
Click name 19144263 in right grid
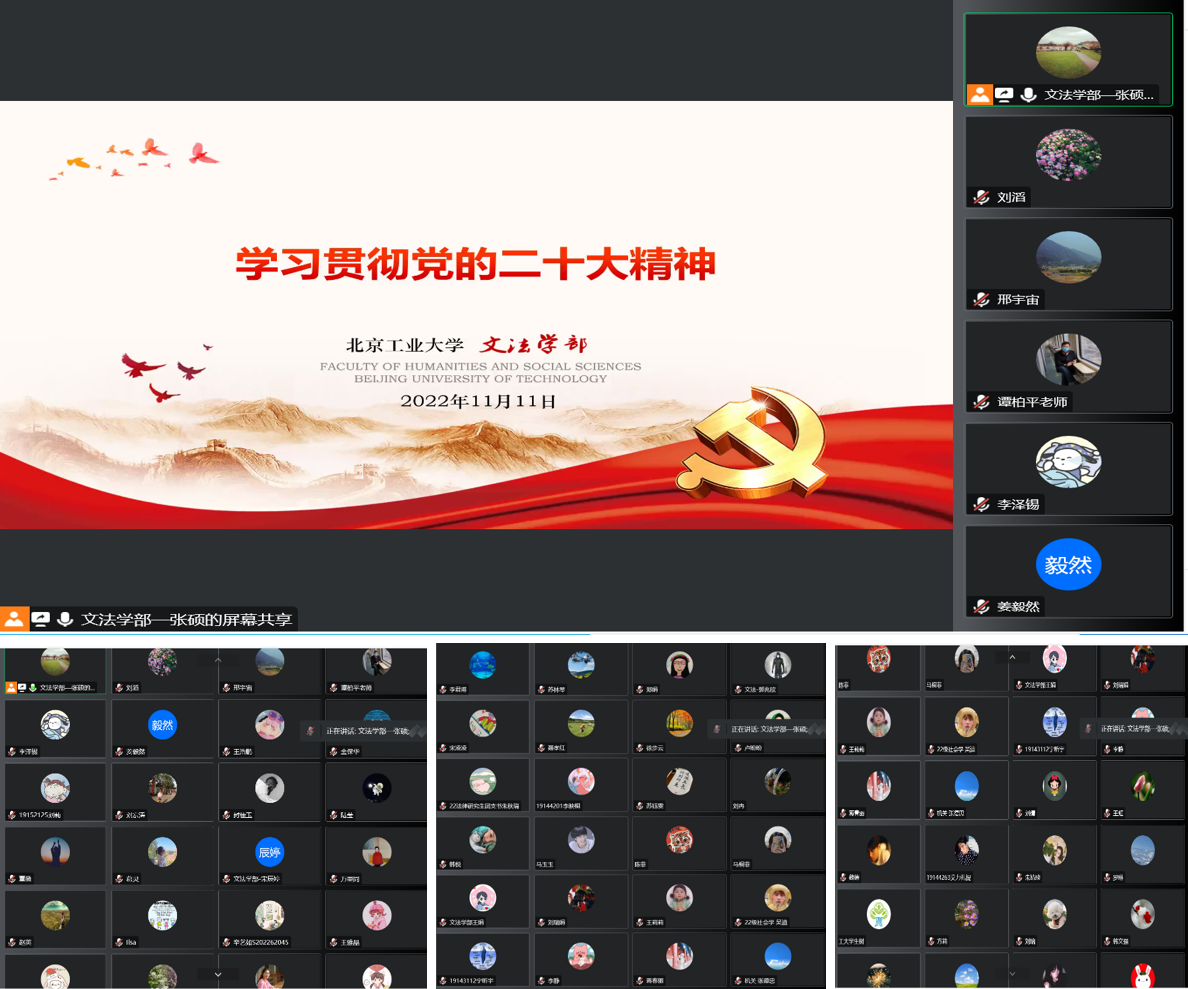[x=949, y=877]
